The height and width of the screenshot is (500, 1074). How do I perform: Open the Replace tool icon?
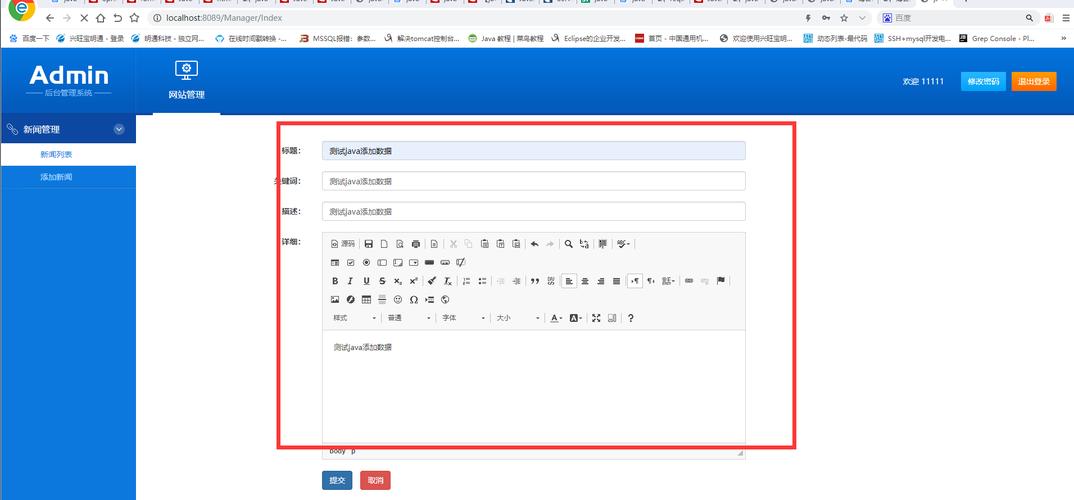(584, 244)
